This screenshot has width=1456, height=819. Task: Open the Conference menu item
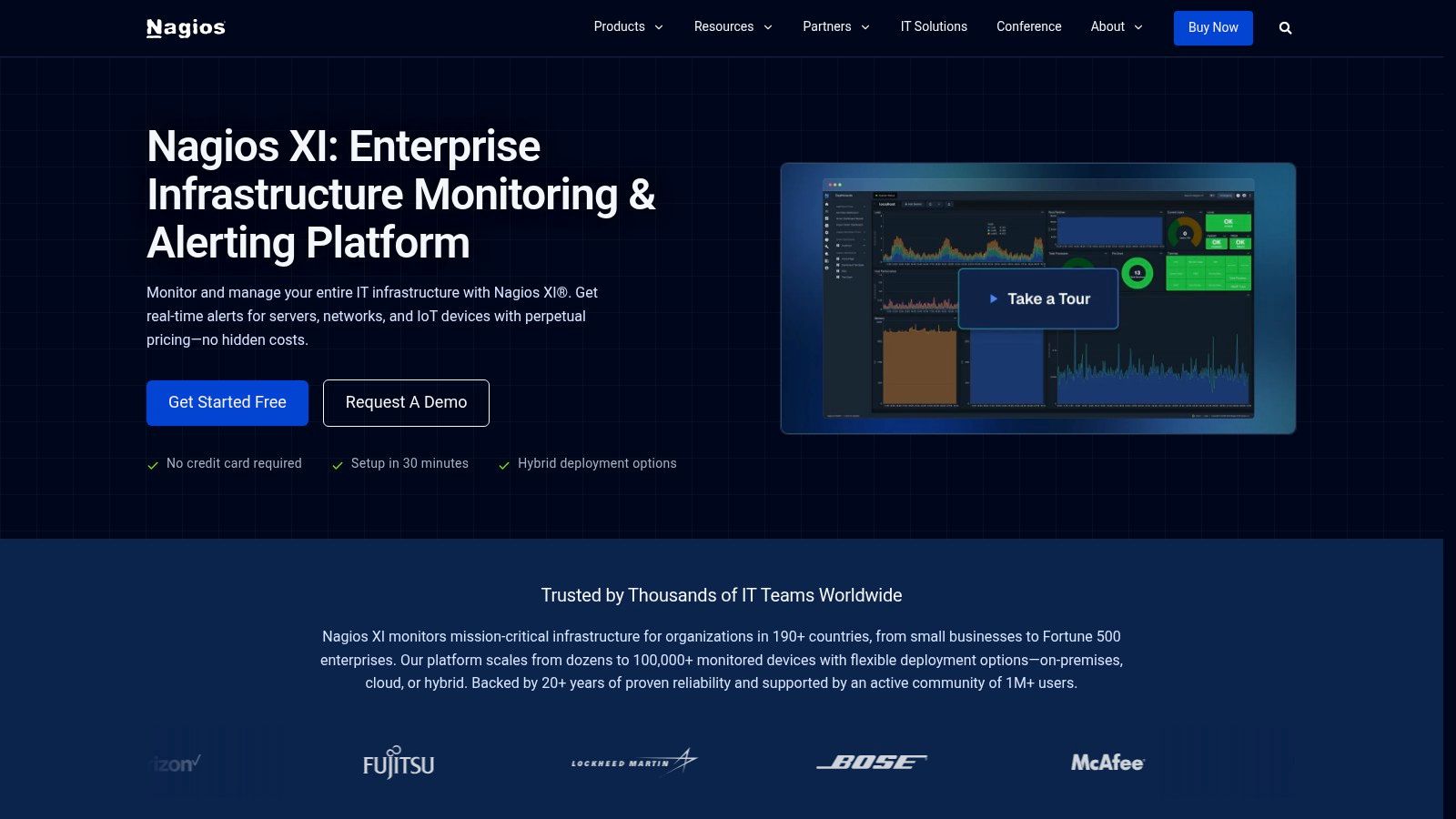(1028, 27)
